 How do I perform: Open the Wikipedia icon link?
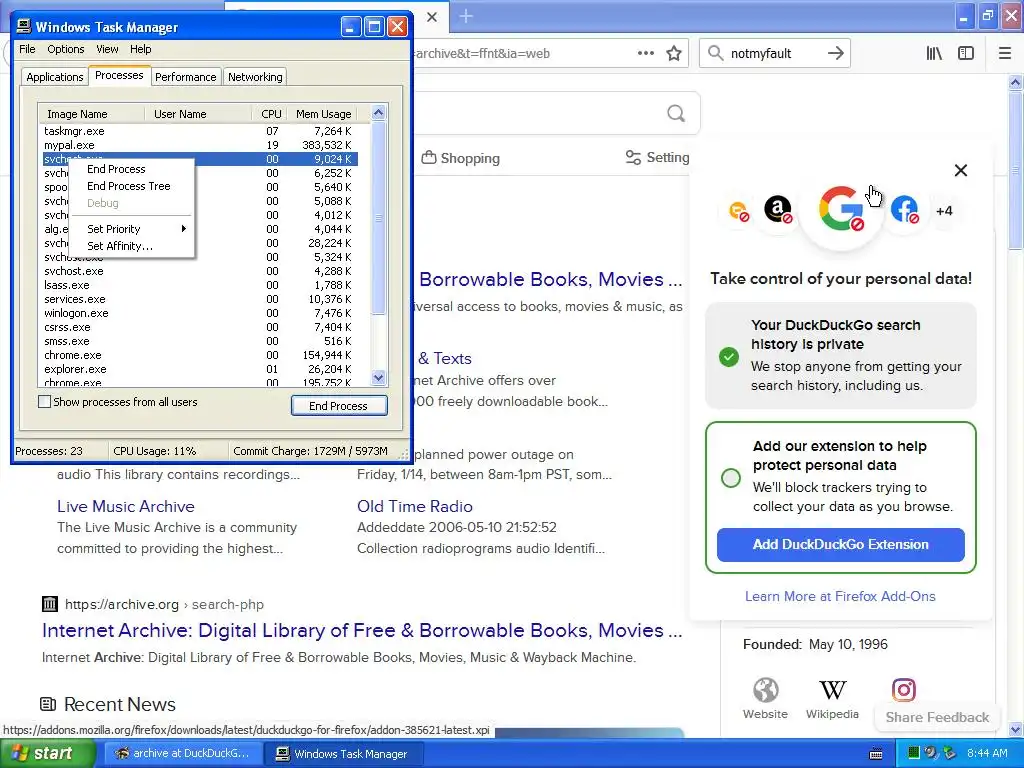pos(832,690)
